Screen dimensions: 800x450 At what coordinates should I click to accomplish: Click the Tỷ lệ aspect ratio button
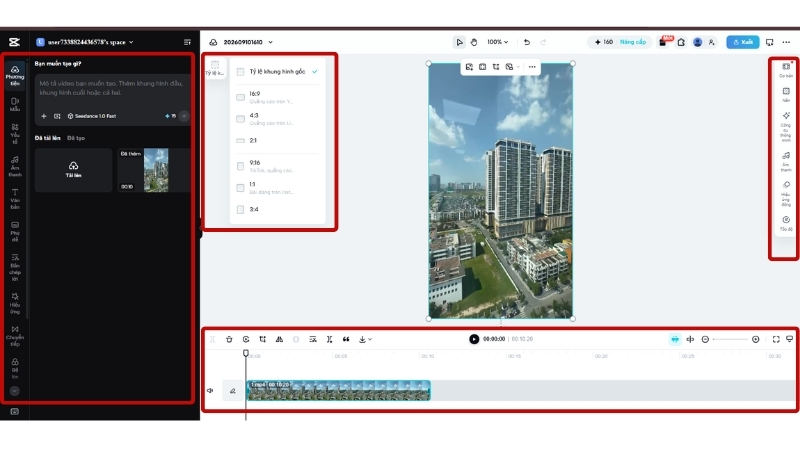[215, 68]
